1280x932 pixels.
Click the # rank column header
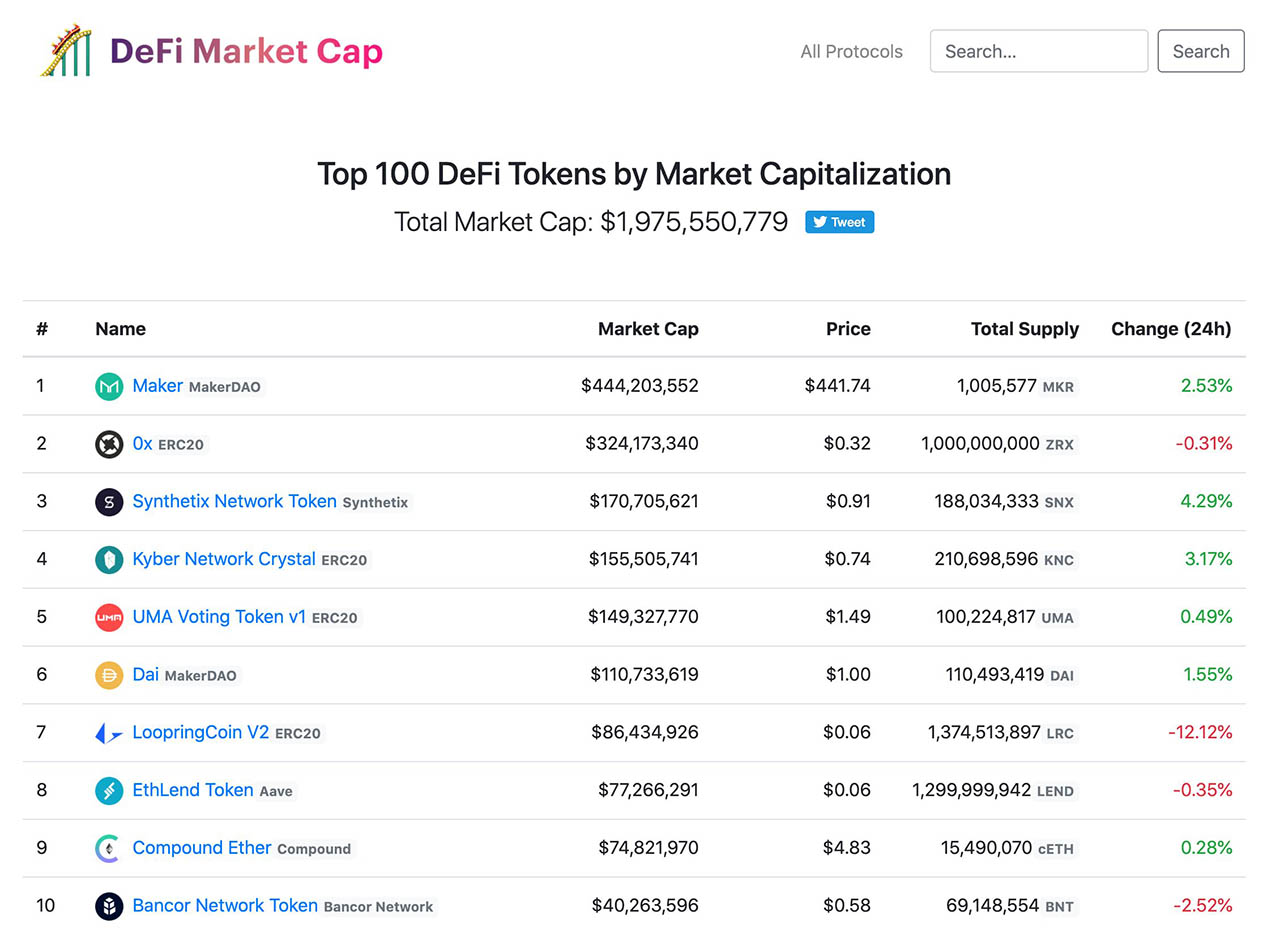(x=42, y=329)
